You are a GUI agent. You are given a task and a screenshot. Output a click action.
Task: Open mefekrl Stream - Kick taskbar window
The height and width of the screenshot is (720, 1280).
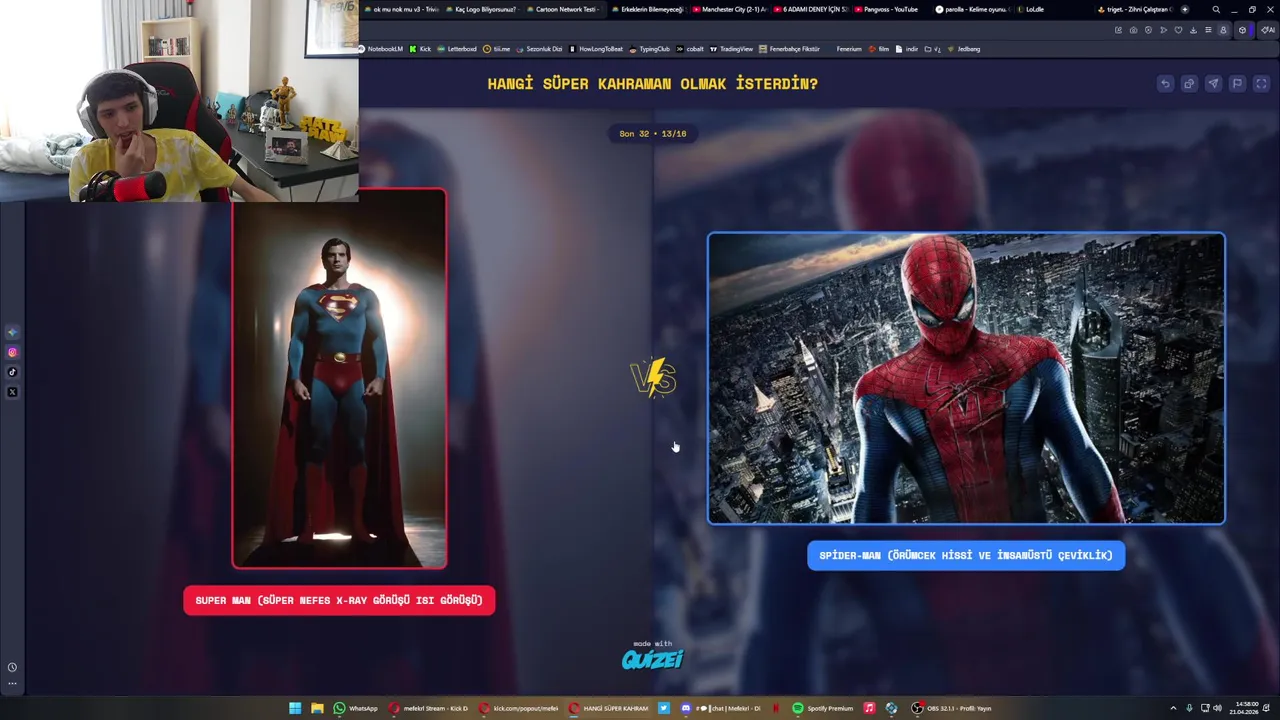pyautogui.click(x=429, y=708)
